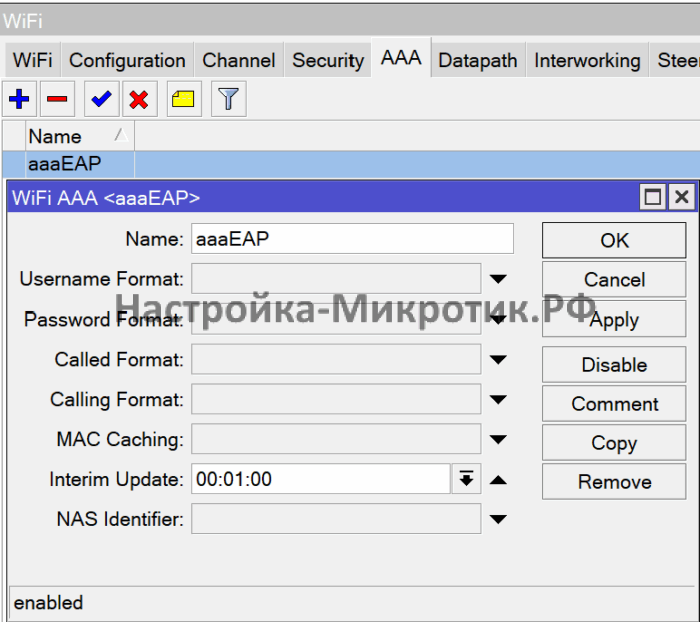Sort by the Name column header
Image resolution: width=700 pixels, height=622 pixels.
point(79,136)
